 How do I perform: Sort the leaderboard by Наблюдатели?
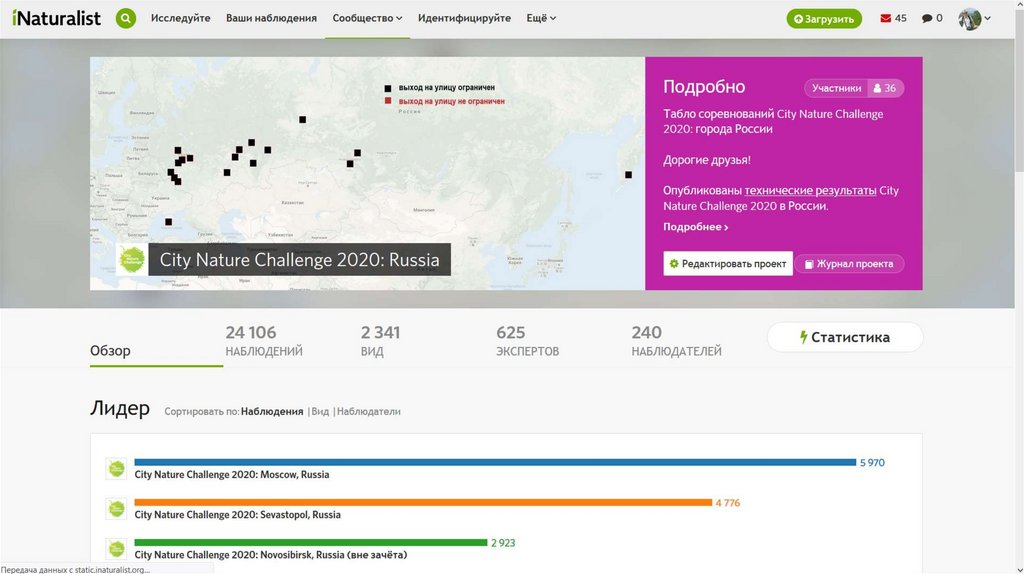(369, 411)
